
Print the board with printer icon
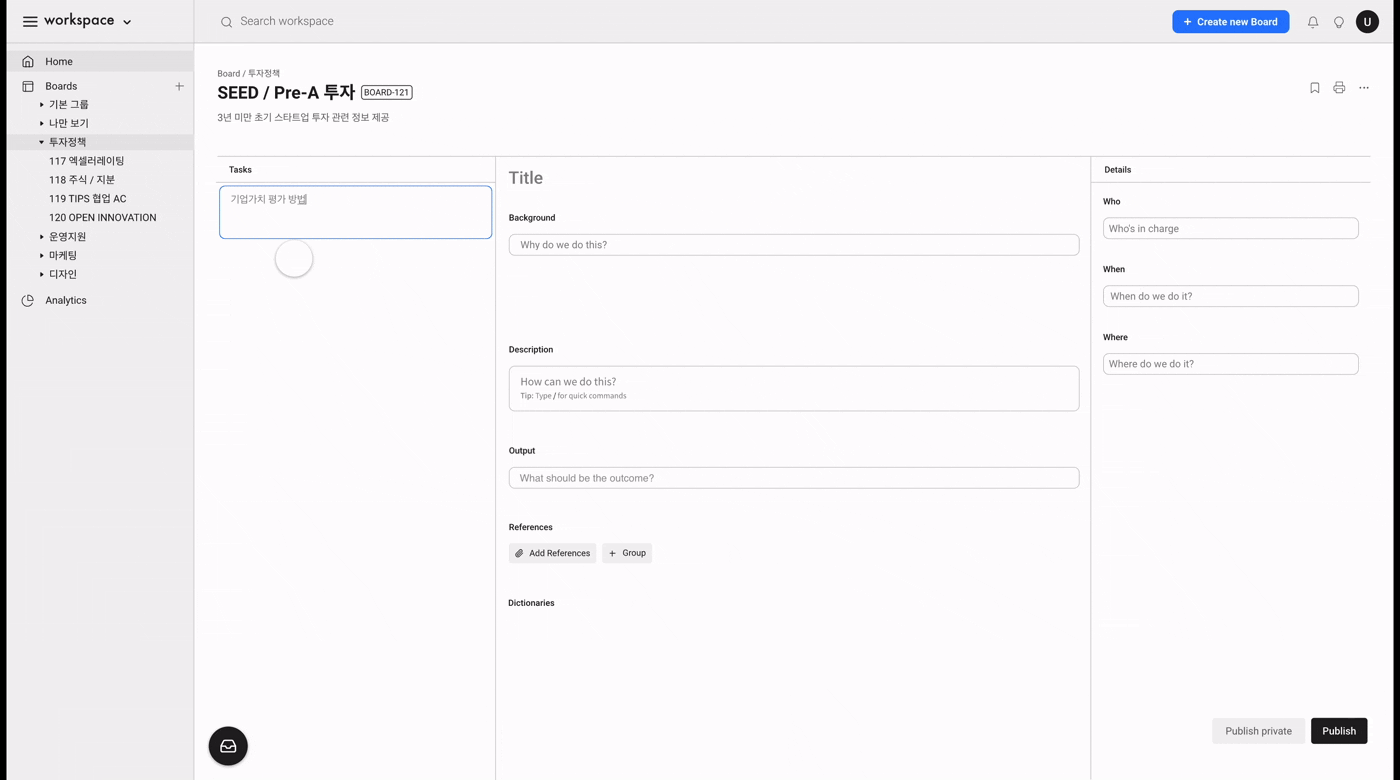1339,88
